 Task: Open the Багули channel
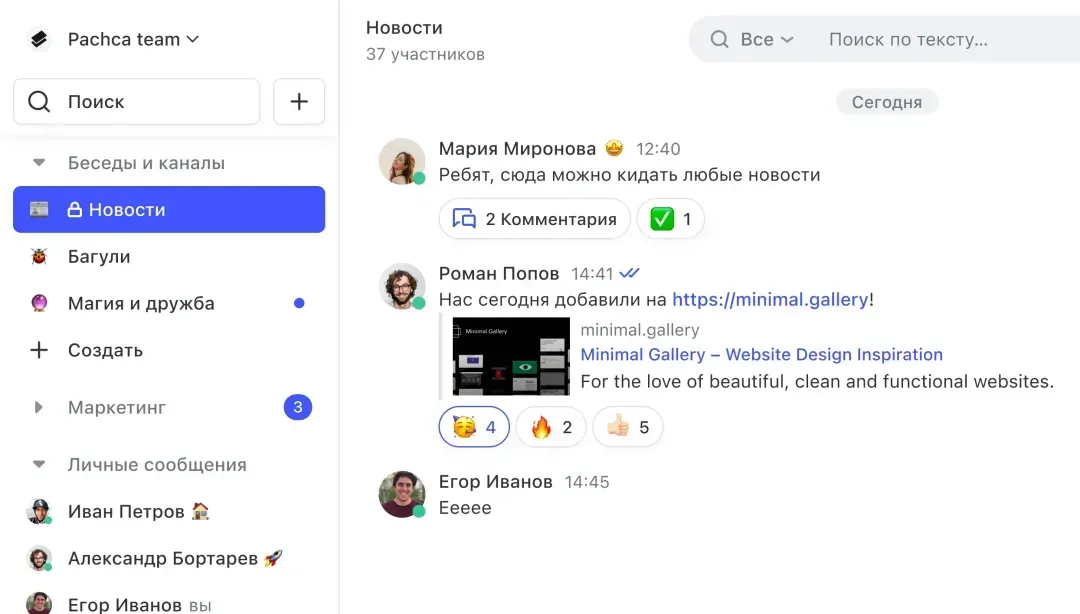pyautogui.click(x=99, y=257)
